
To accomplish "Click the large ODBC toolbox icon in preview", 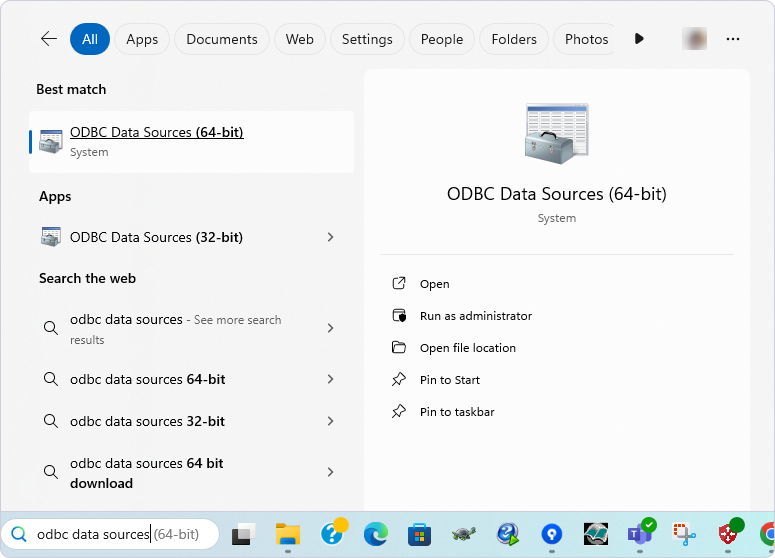I will 557,134.
